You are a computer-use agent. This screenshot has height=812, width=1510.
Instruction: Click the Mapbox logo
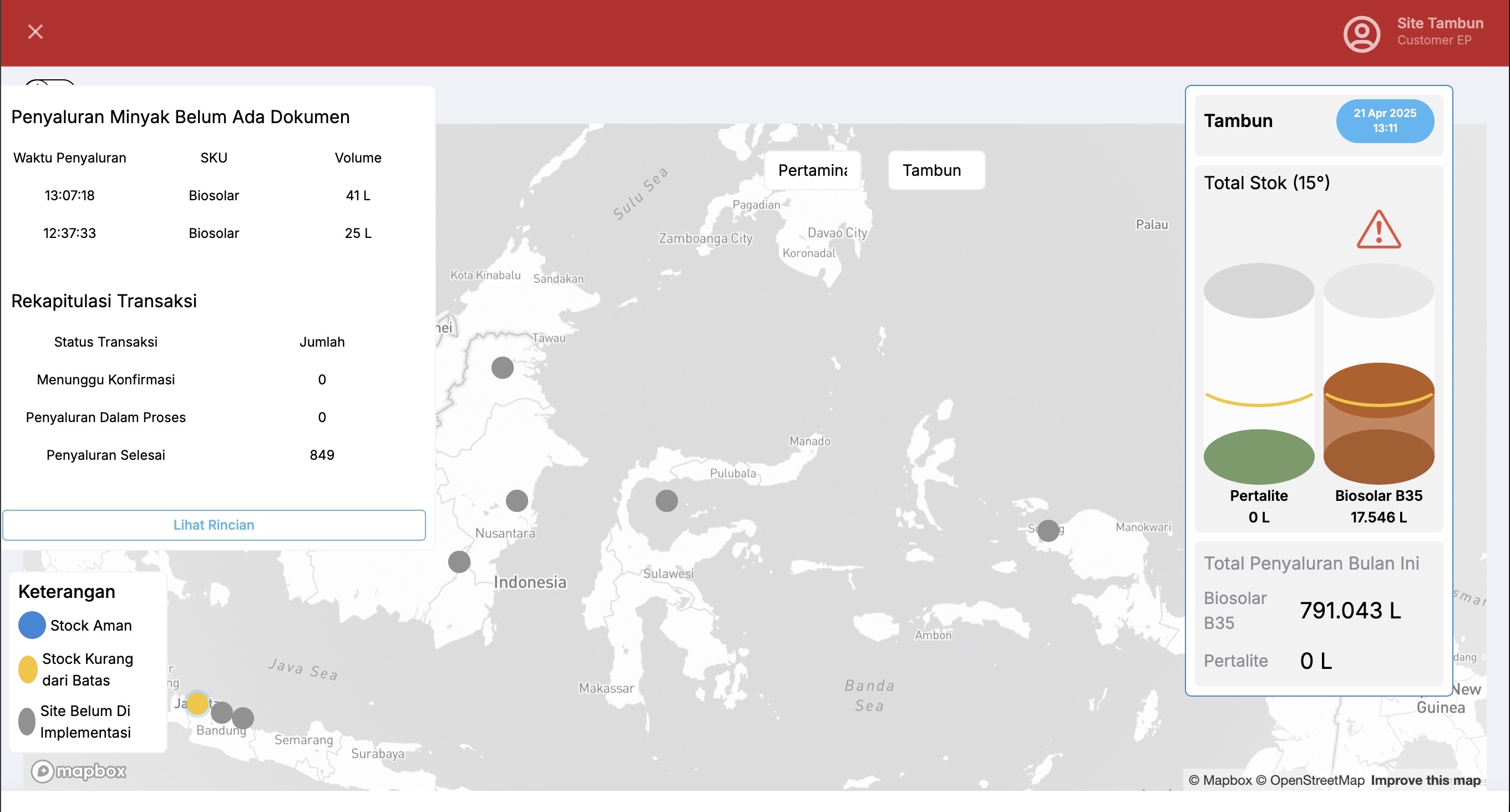(x=79, y=771)
